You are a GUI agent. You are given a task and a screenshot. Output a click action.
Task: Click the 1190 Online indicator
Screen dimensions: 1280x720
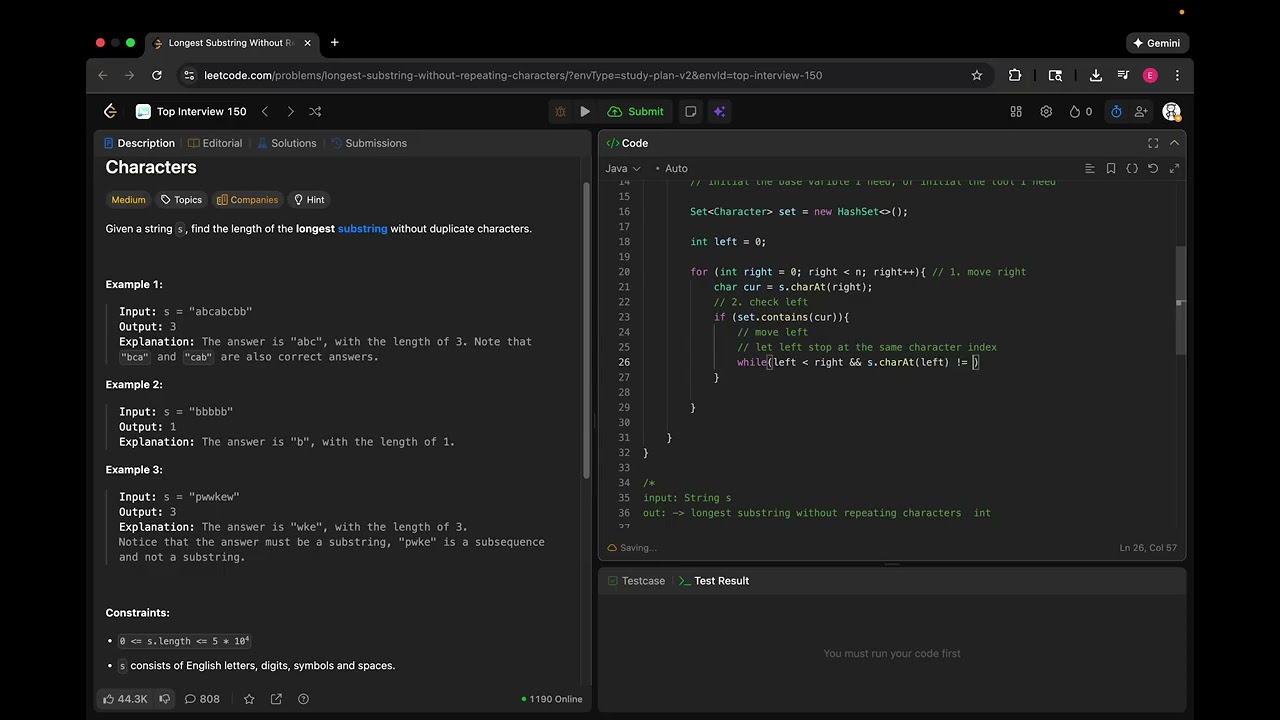552,699
